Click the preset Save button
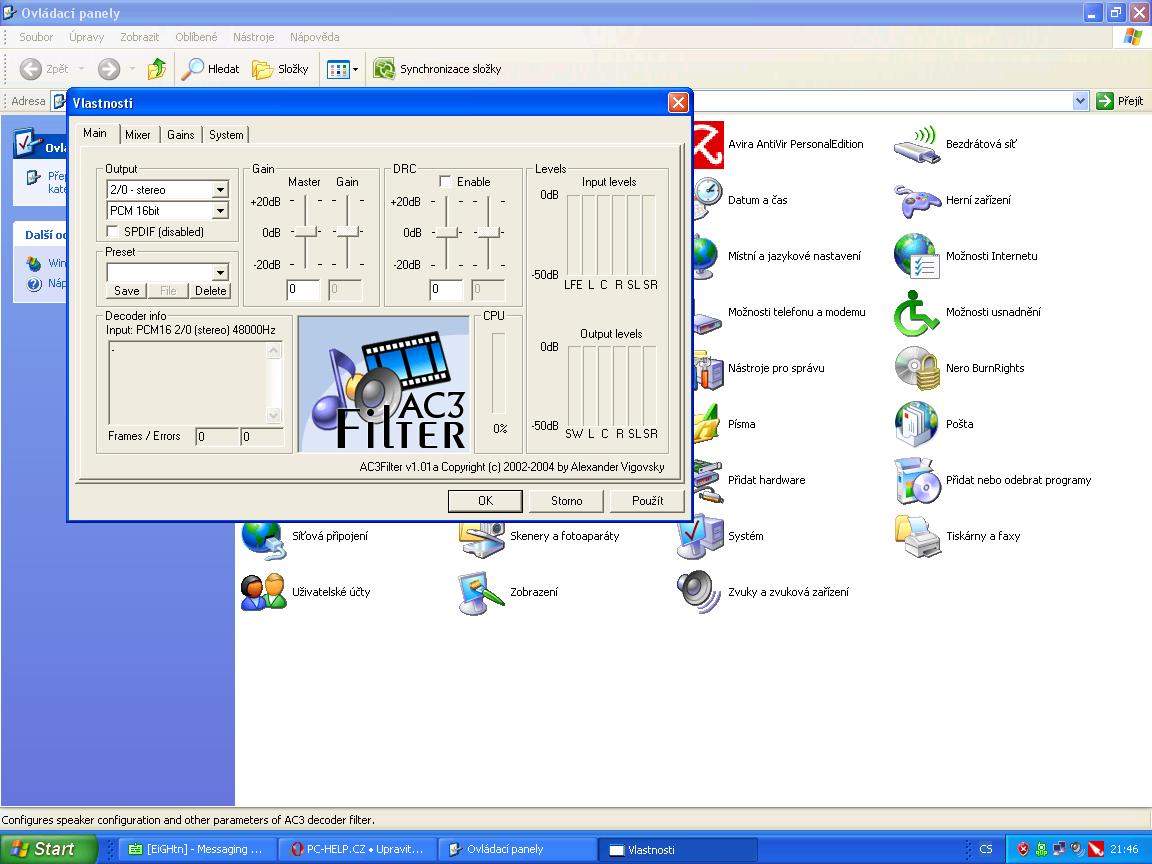The image size is (1152, 864). (x=127, y=291)
